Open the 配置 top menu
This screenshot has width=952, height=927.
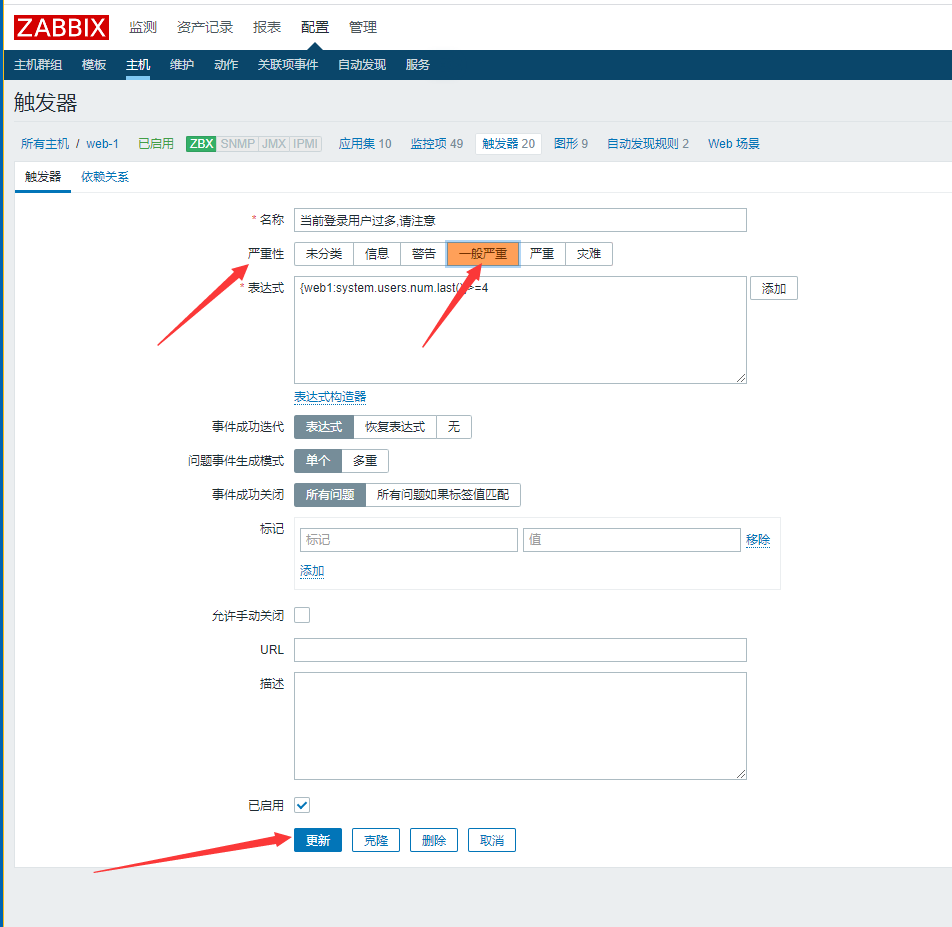315,27
